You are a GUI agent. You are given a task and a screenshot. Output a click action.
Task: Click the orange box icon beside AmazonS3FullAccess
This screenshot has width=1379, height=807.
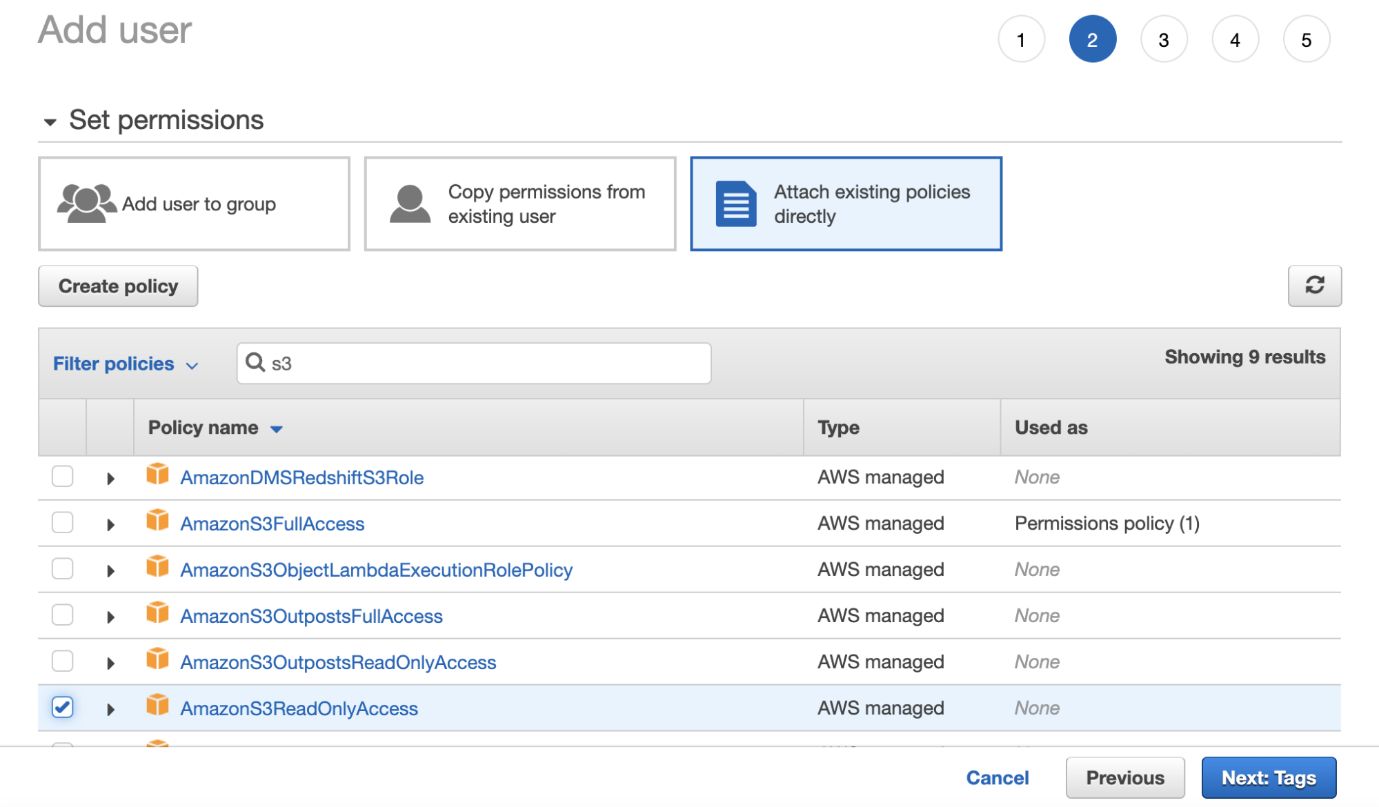[x=157, y=522]
